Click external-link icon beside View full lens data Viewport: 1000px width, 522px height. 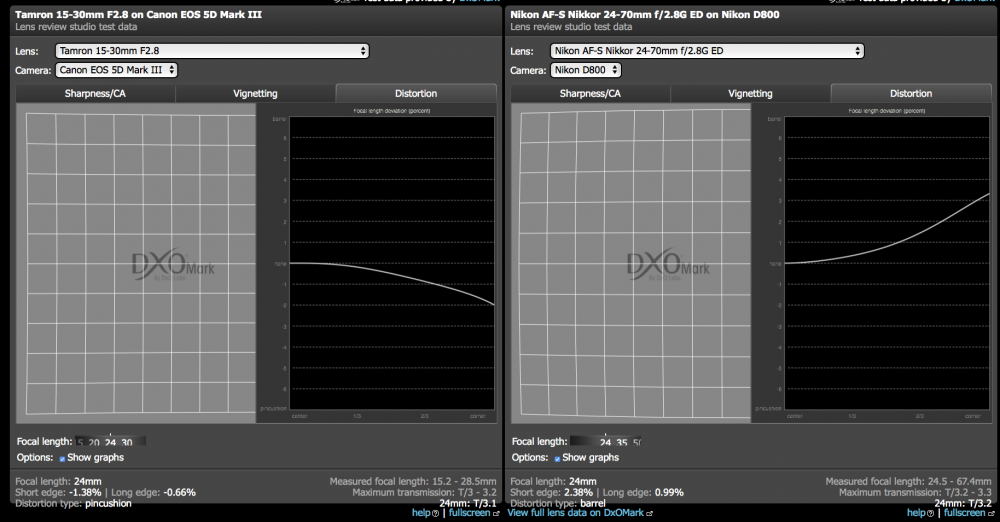coord(650,513)
